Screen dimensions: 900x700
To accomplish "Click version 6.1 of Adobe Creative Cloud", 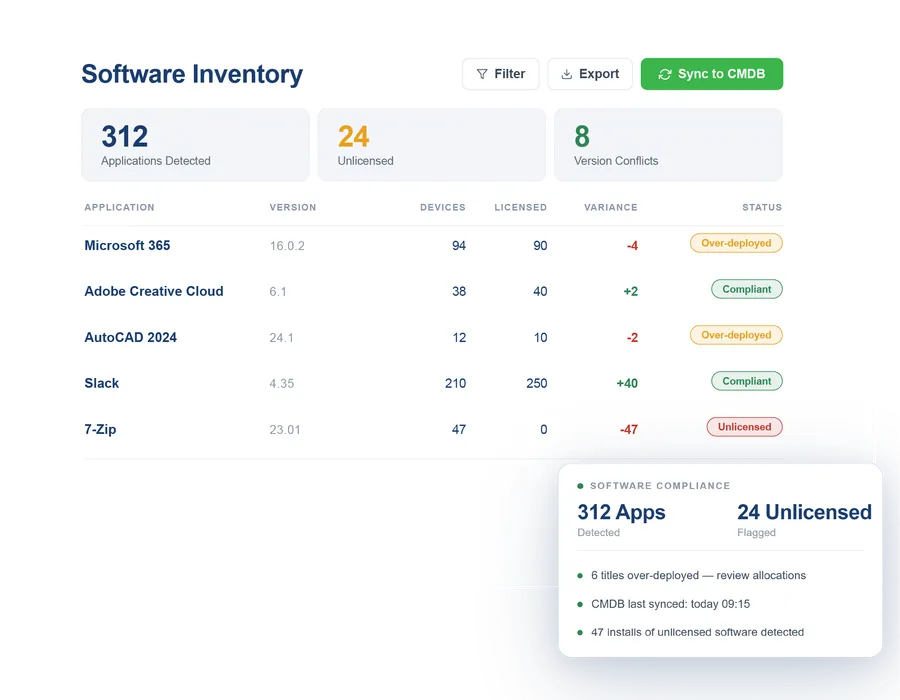I will click(x=278, y=291).
